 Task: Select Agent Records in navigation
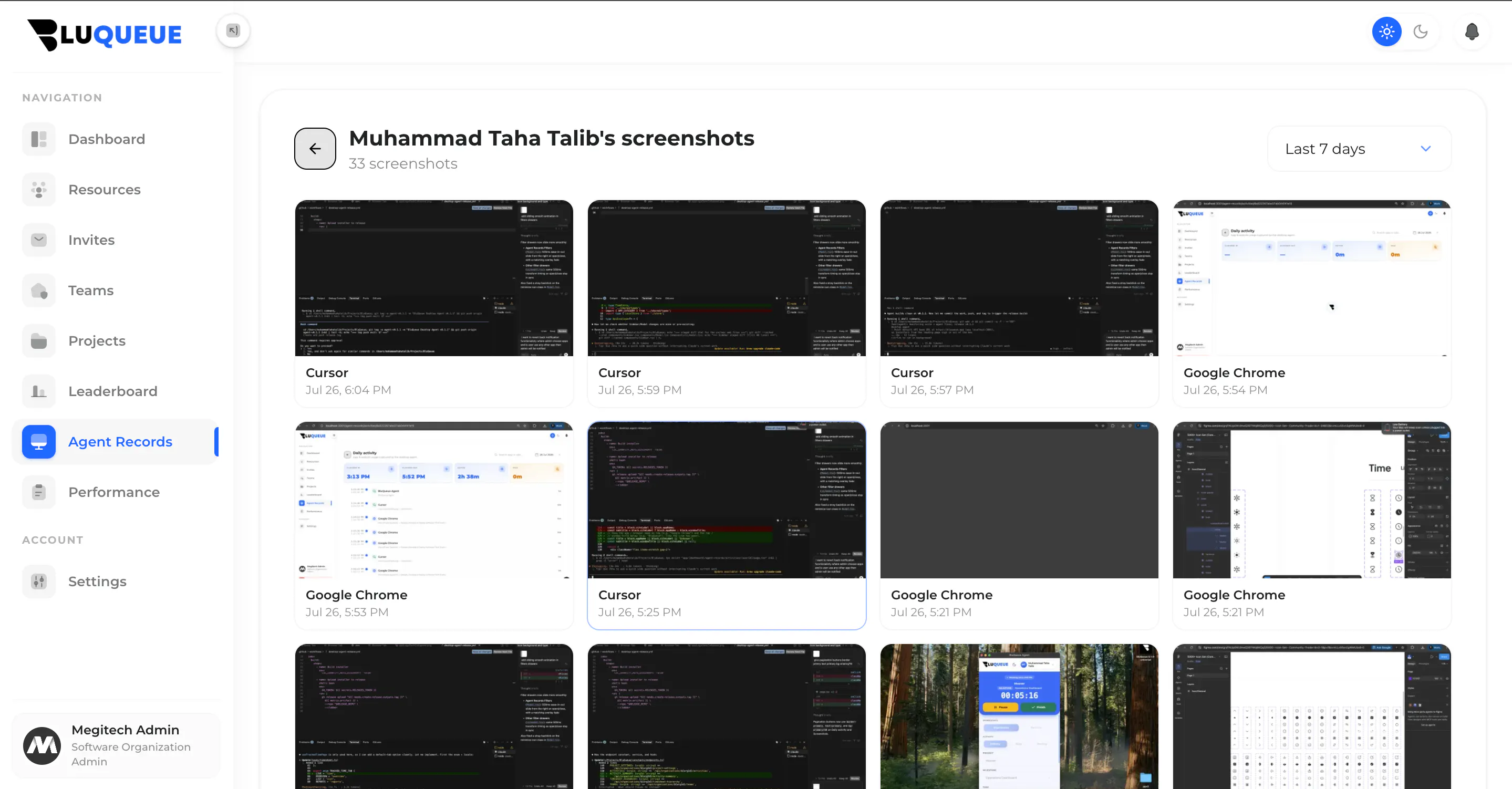tap(116, 442)
